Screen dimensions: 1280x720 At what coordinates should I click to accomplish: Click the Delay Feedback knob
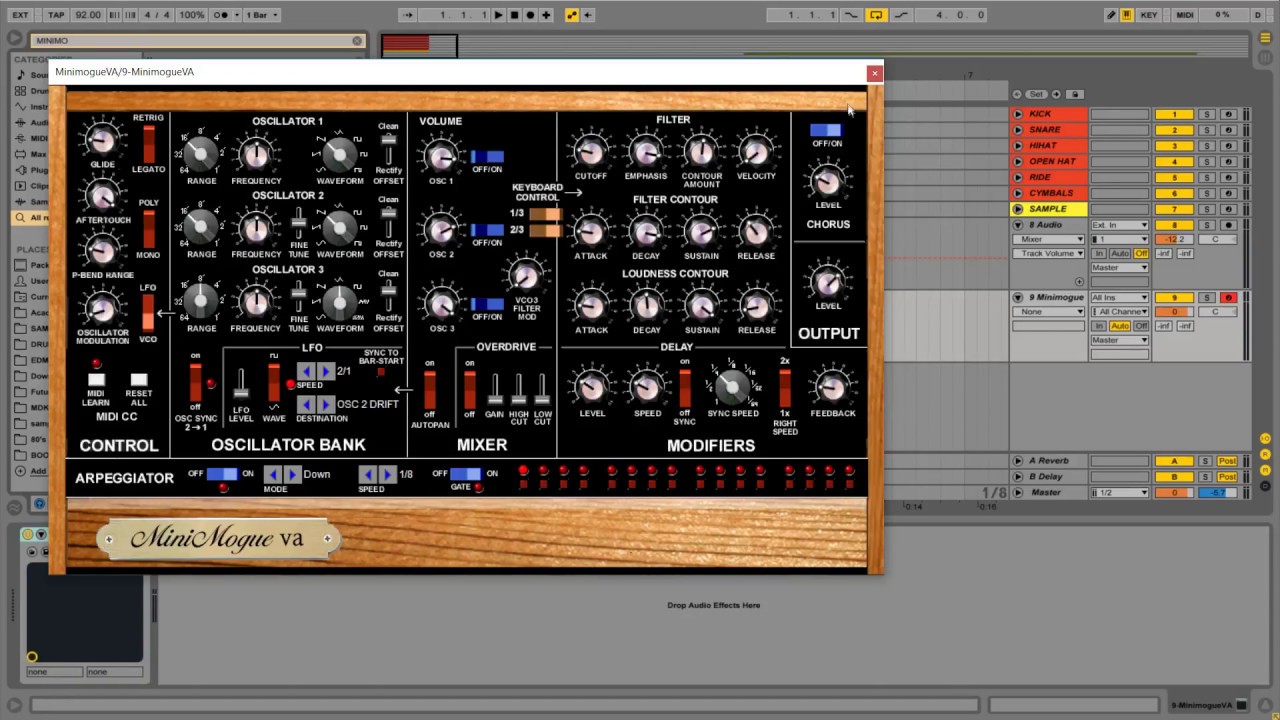coord(832,387)
